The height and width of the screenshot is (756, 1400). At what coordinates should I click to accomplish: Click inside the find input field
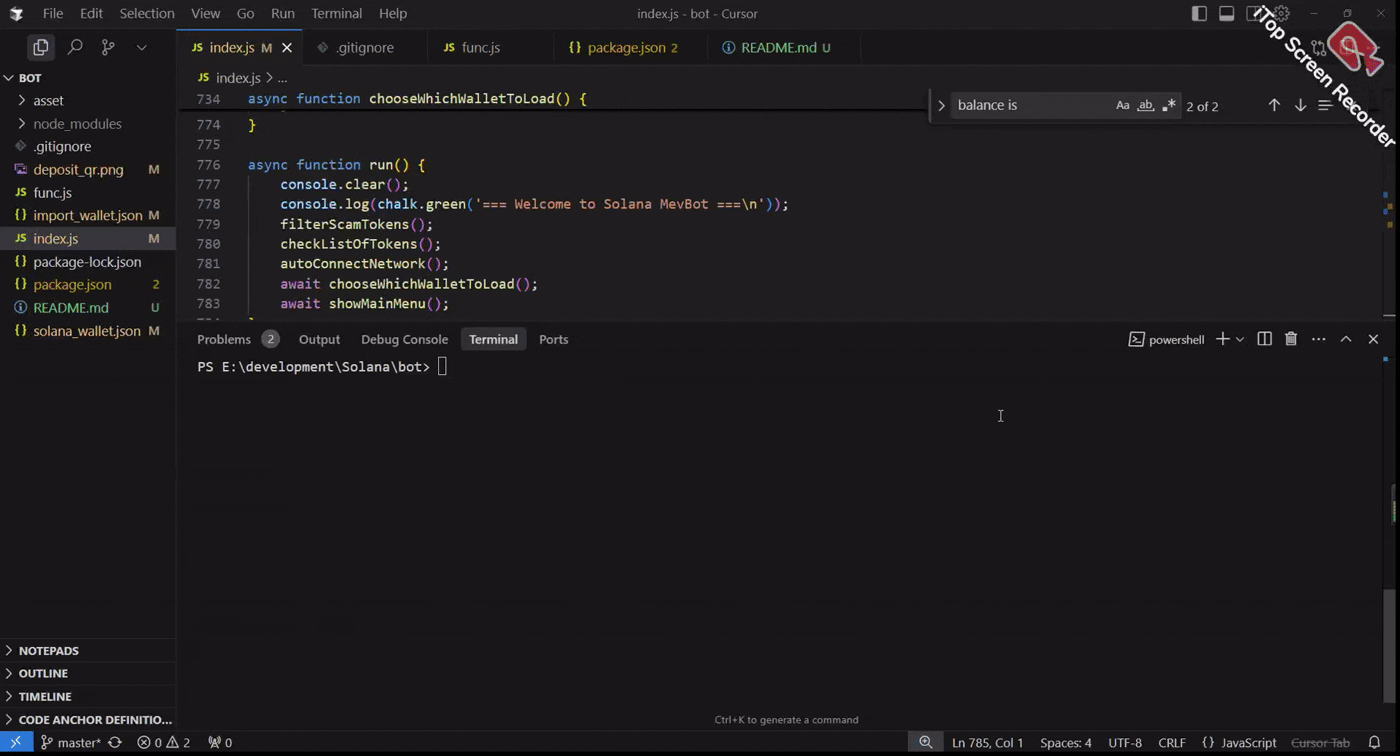(1030, 105)
